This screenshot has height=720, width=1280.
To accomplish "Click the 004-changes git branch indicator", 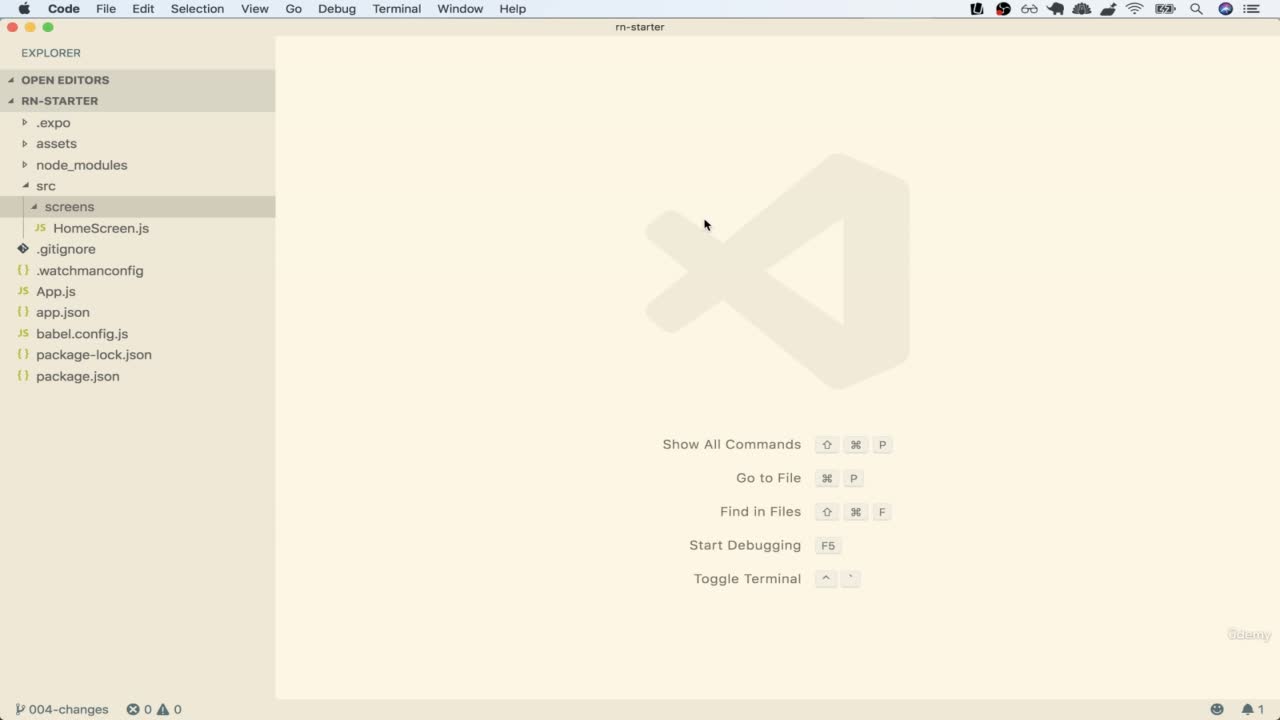I will tap(62, 710).
